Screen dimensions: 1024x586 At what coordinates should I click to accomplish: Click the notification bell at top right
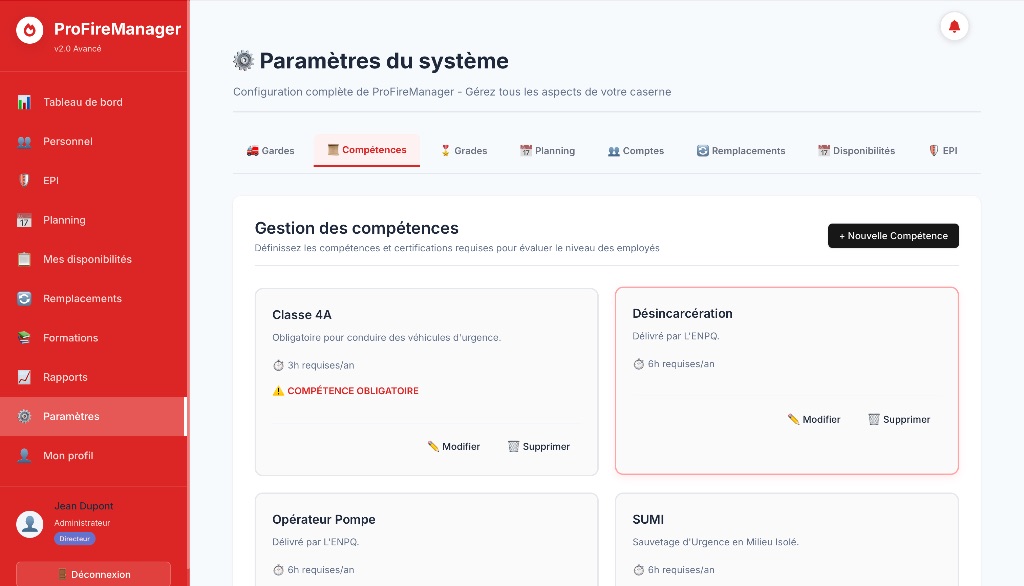tap(954, 27)
